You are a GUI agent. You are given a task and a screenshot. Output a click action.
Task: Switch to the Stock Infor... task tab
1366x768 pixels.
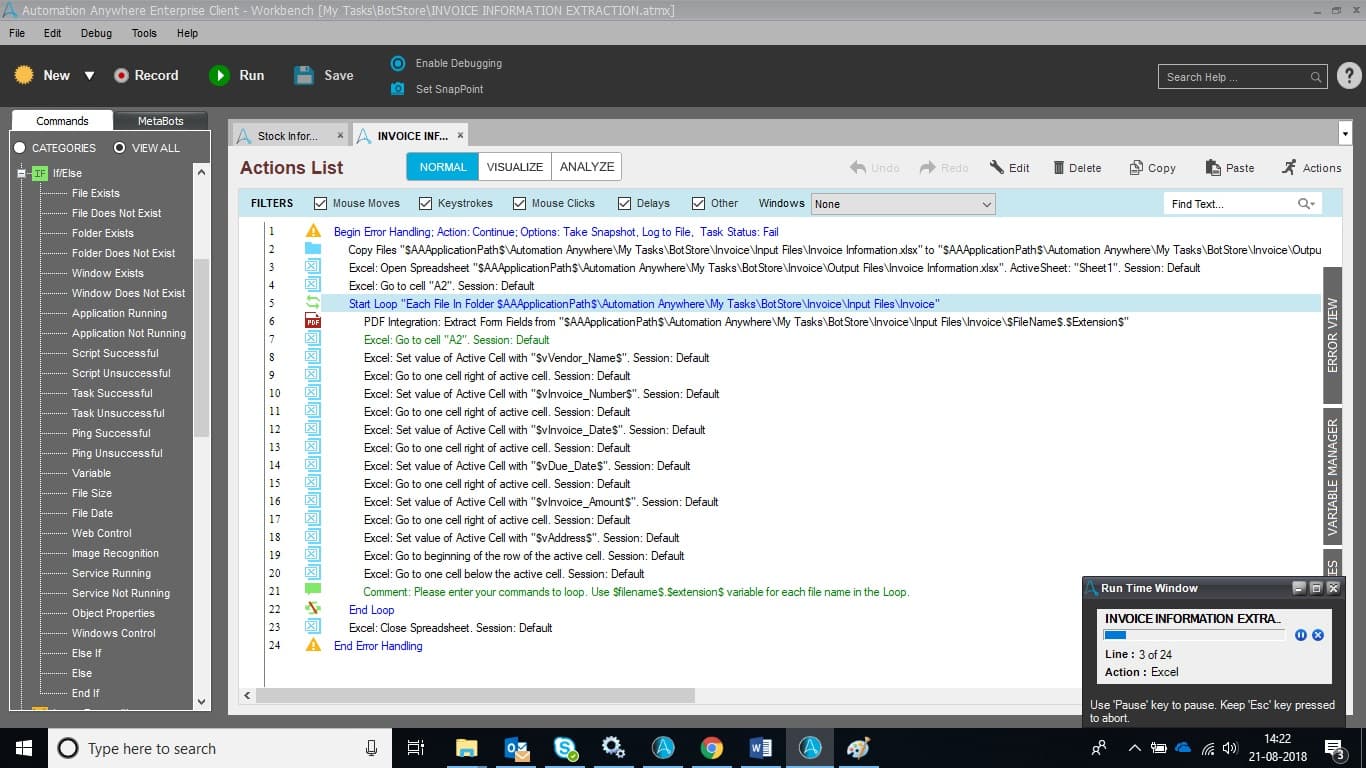(x=288, y=136)
